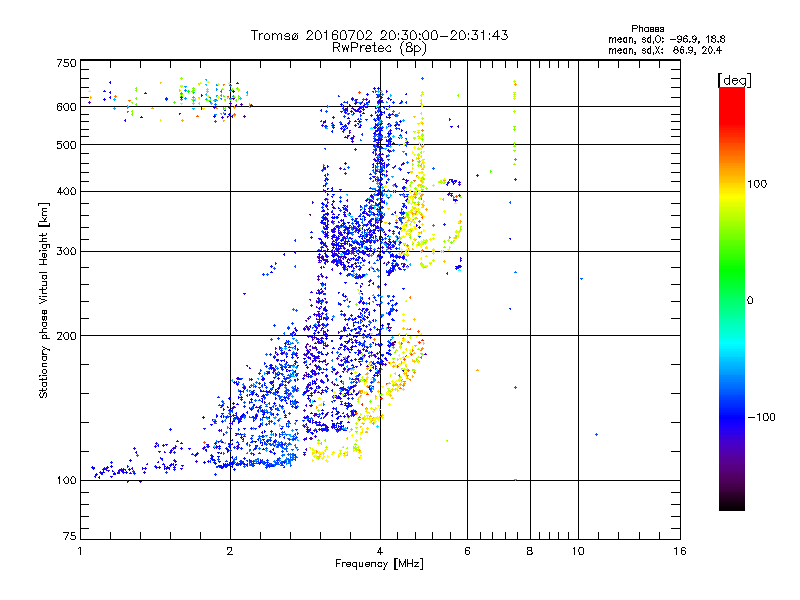Click the y-axis tick label '600'
Screen dimensions: 800x600
67,107
